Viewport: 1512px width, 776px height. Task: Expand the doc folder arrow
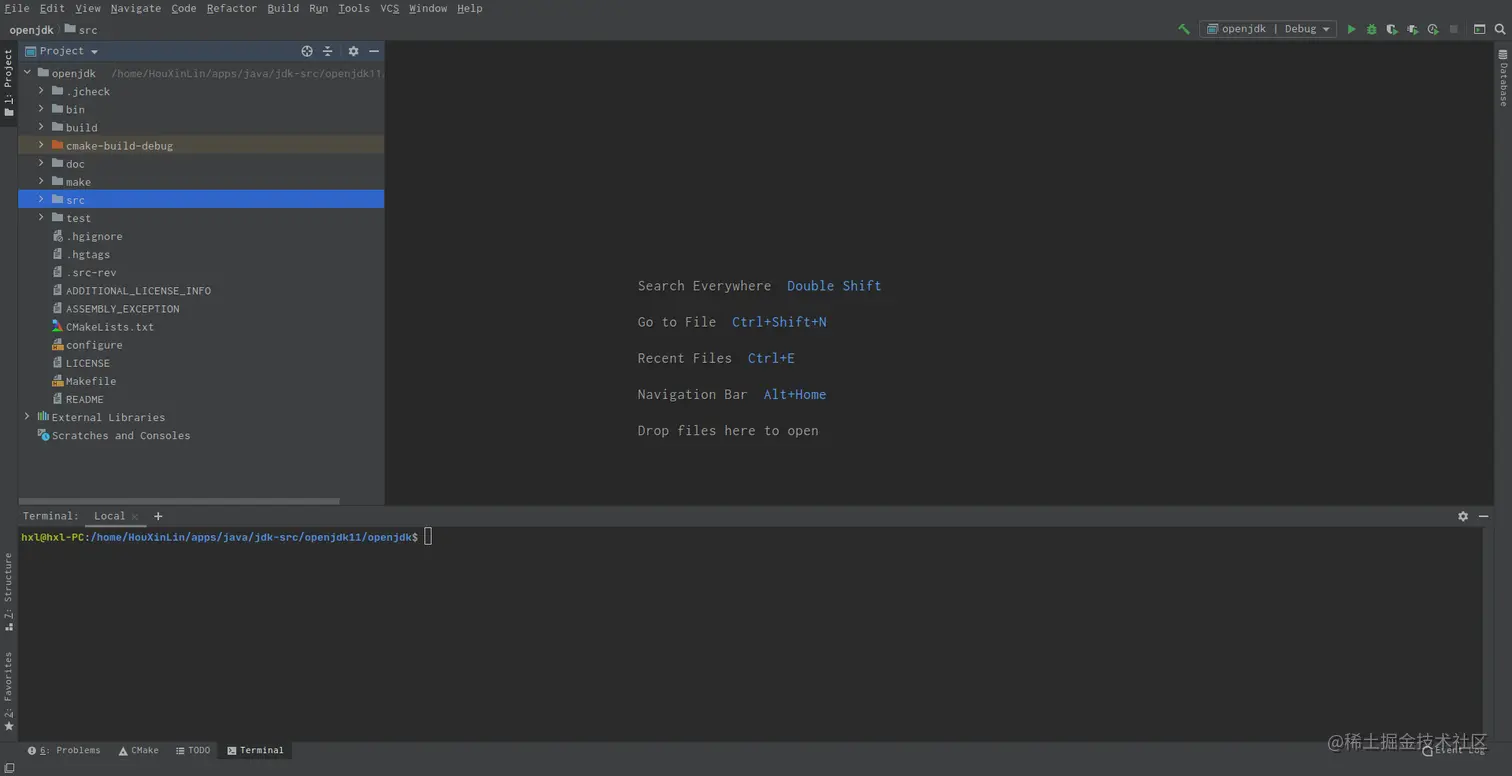pos(41,163)
